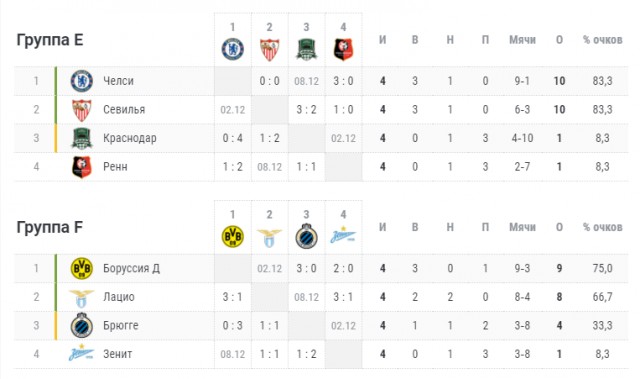640x379 pixels.
Task: Click Rennes crest beside Ренн row
Action: [x=82, y=167]
